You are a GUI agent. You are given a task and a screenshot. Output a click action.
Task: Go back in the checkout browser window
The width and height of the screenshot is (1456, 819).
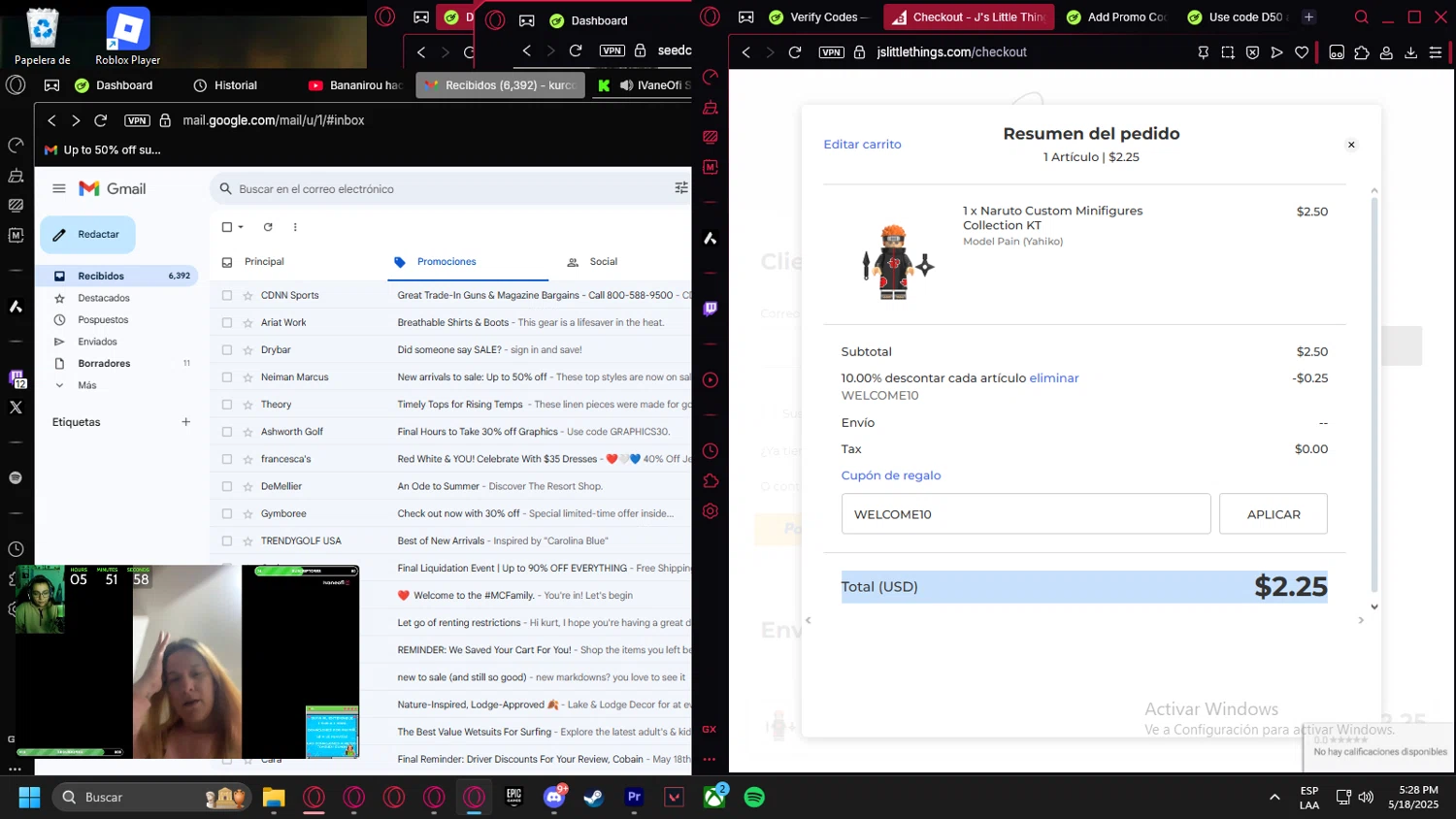click(x=746, y=52)
